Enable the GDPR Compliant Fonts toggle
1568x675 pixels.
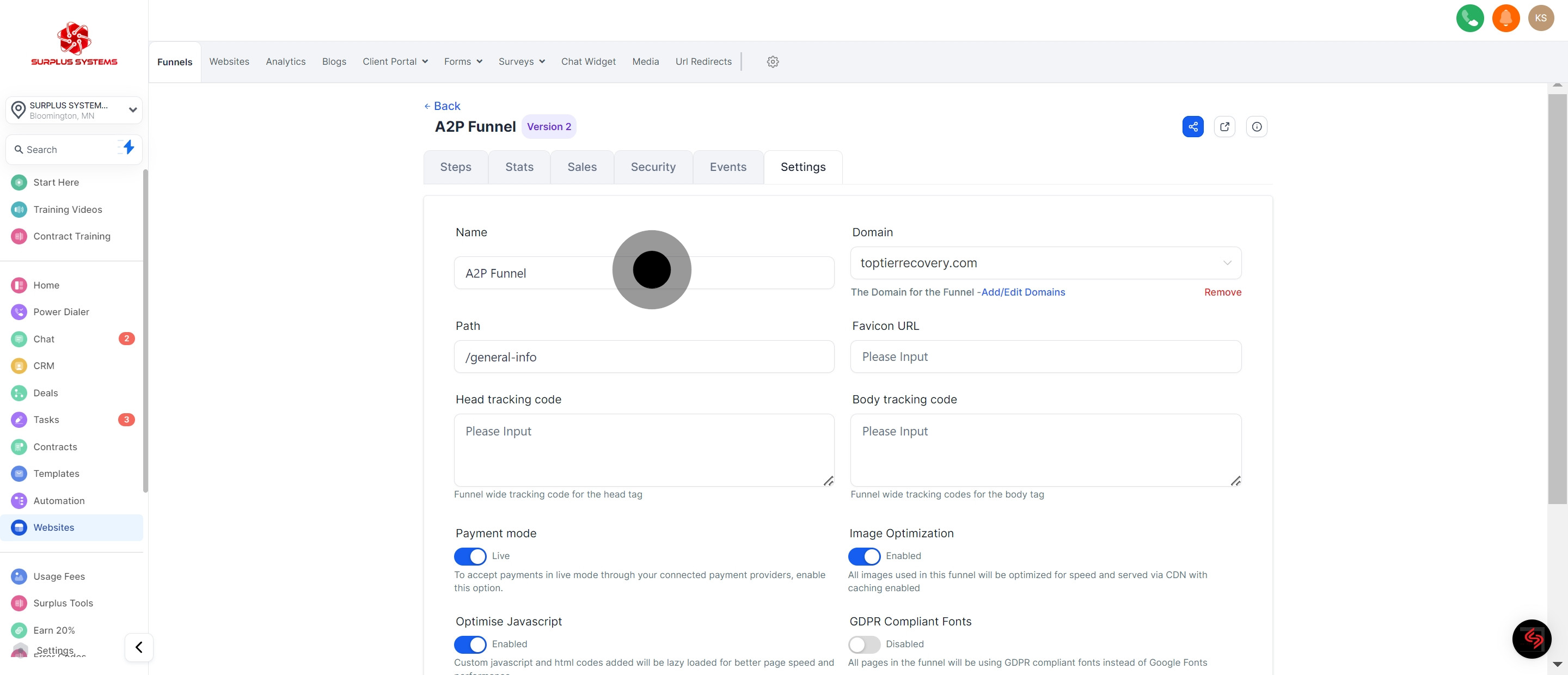pyautogui.click(x=863, y=644)
